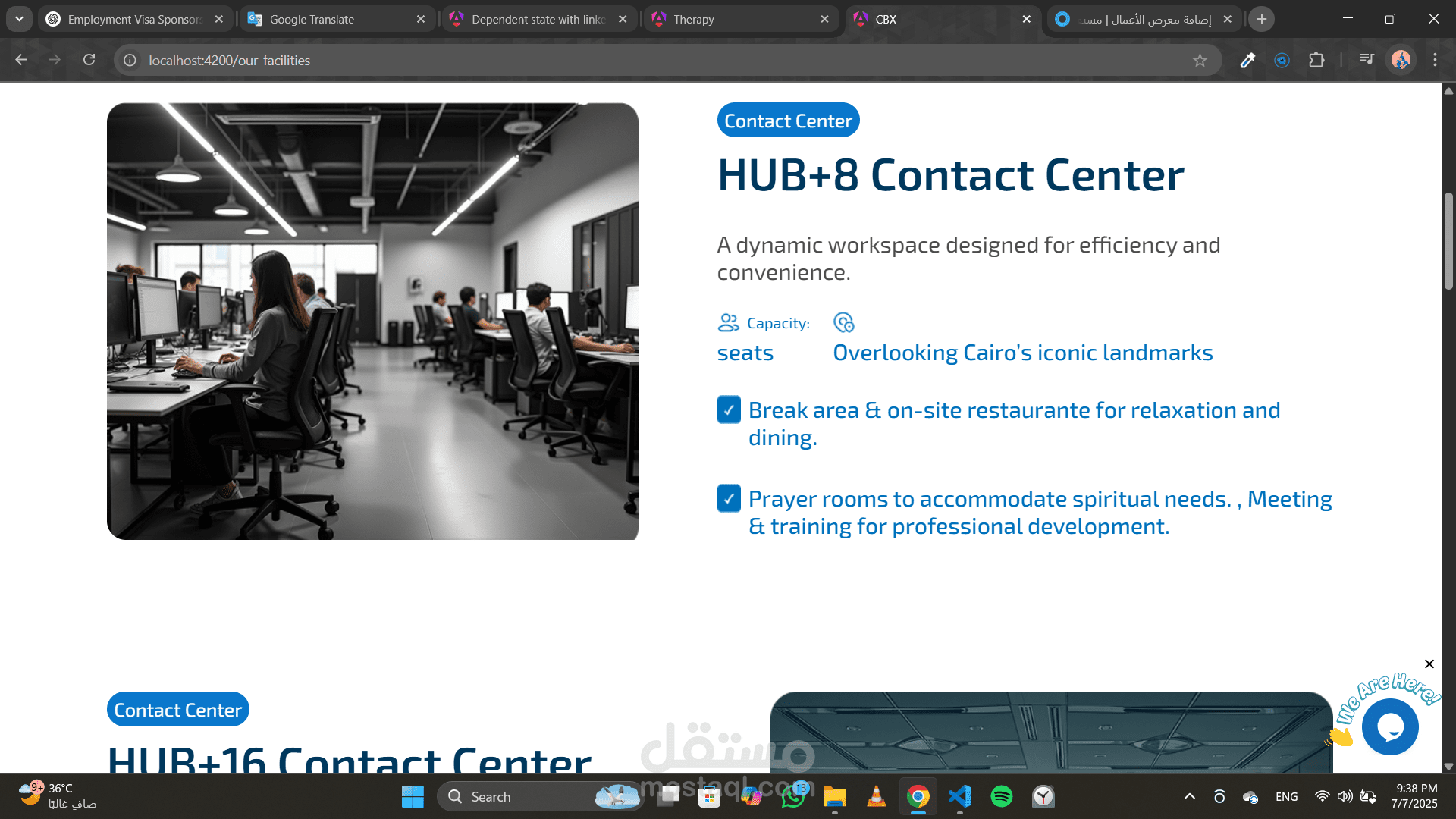
Task: Open the Copilot icon in the taskbar
Action: click(x=752, y=797)
